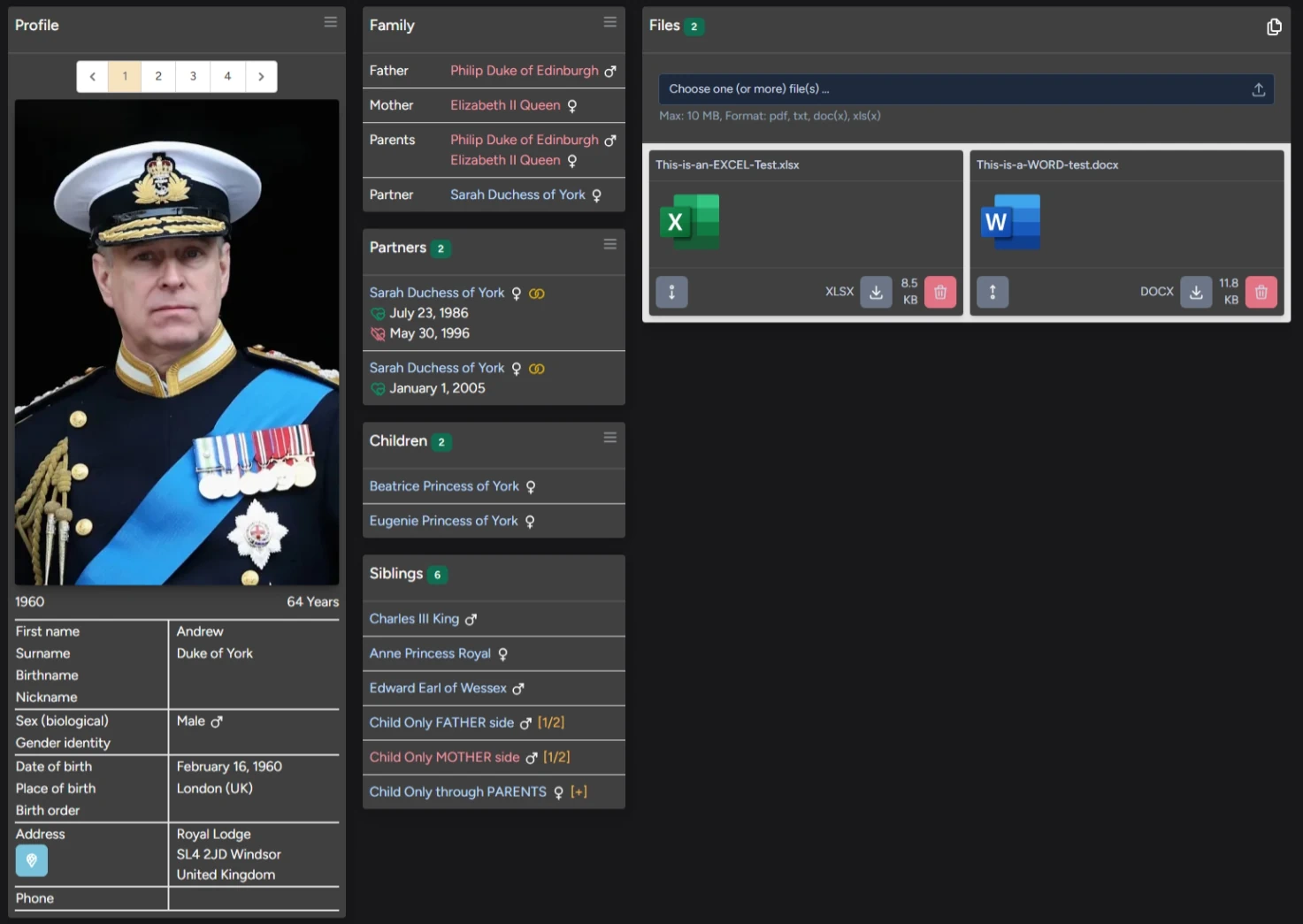The image size is (1303, 924).
Task: Open the Family panel hamburger menu
Action: (609, 22)
